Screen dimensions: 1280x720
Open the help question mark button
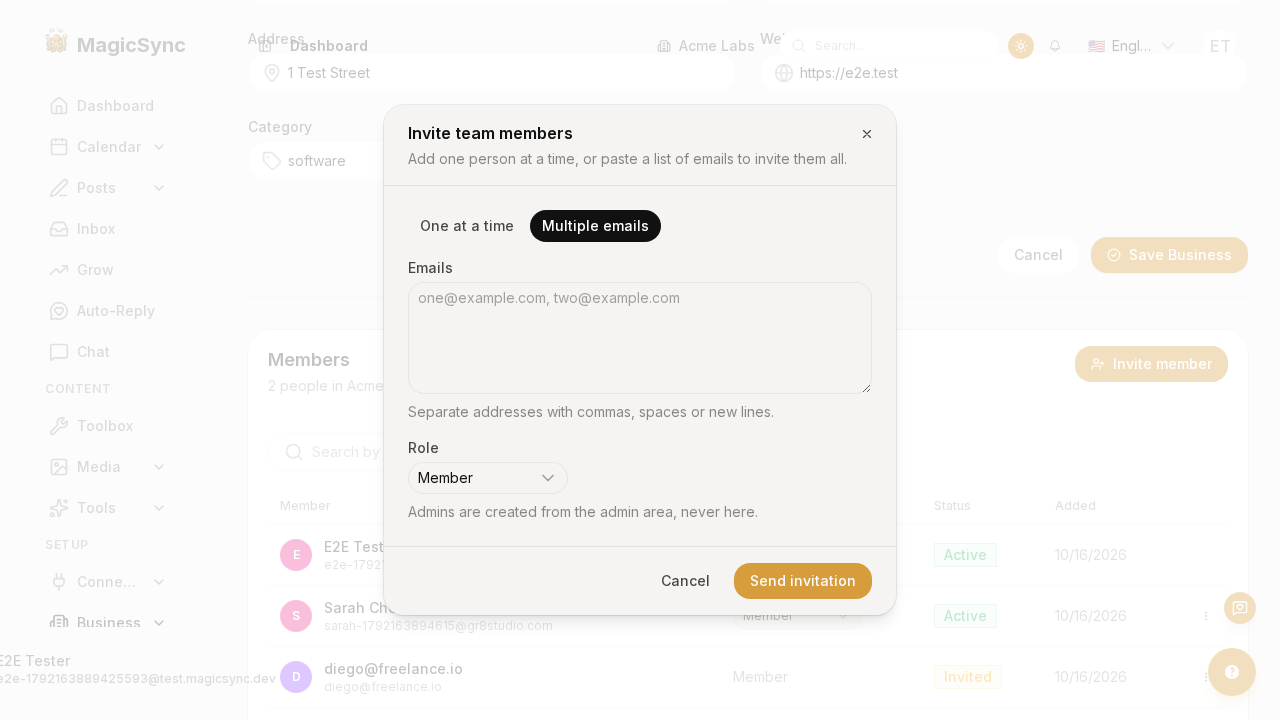pos(1232,672)
